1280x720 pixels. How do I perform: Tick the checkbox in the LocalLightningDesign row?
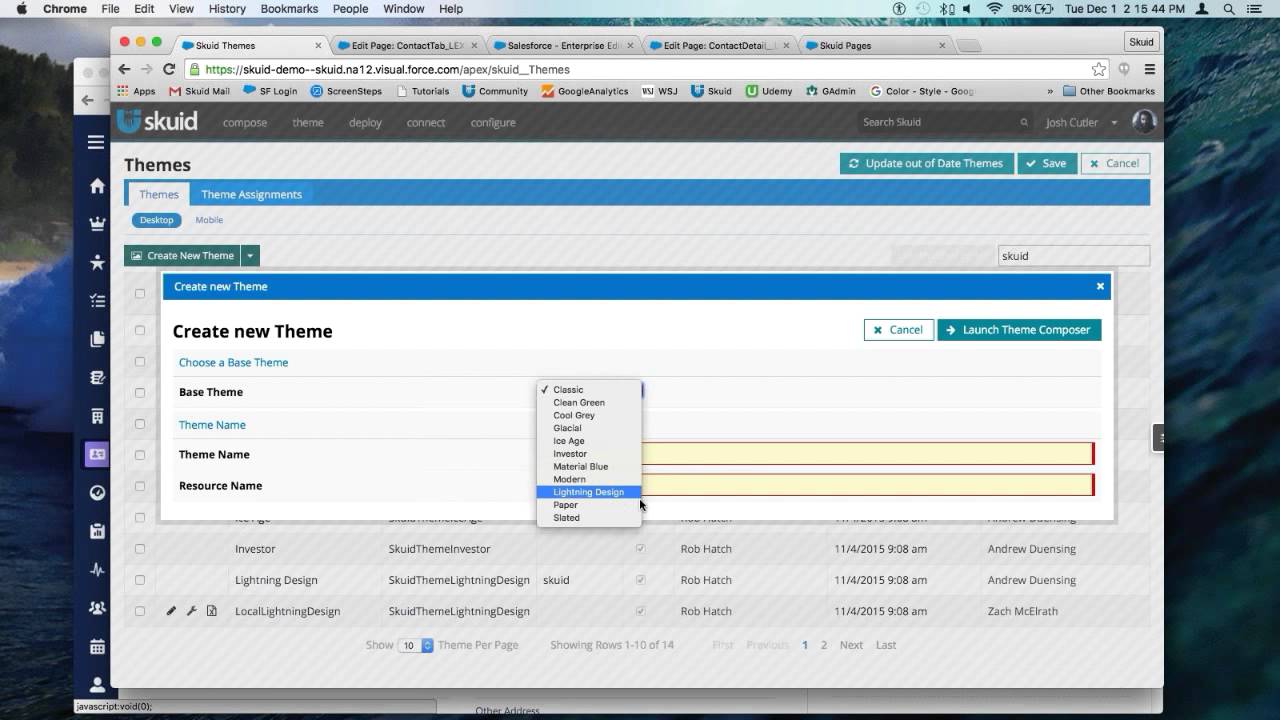point(140,611)
